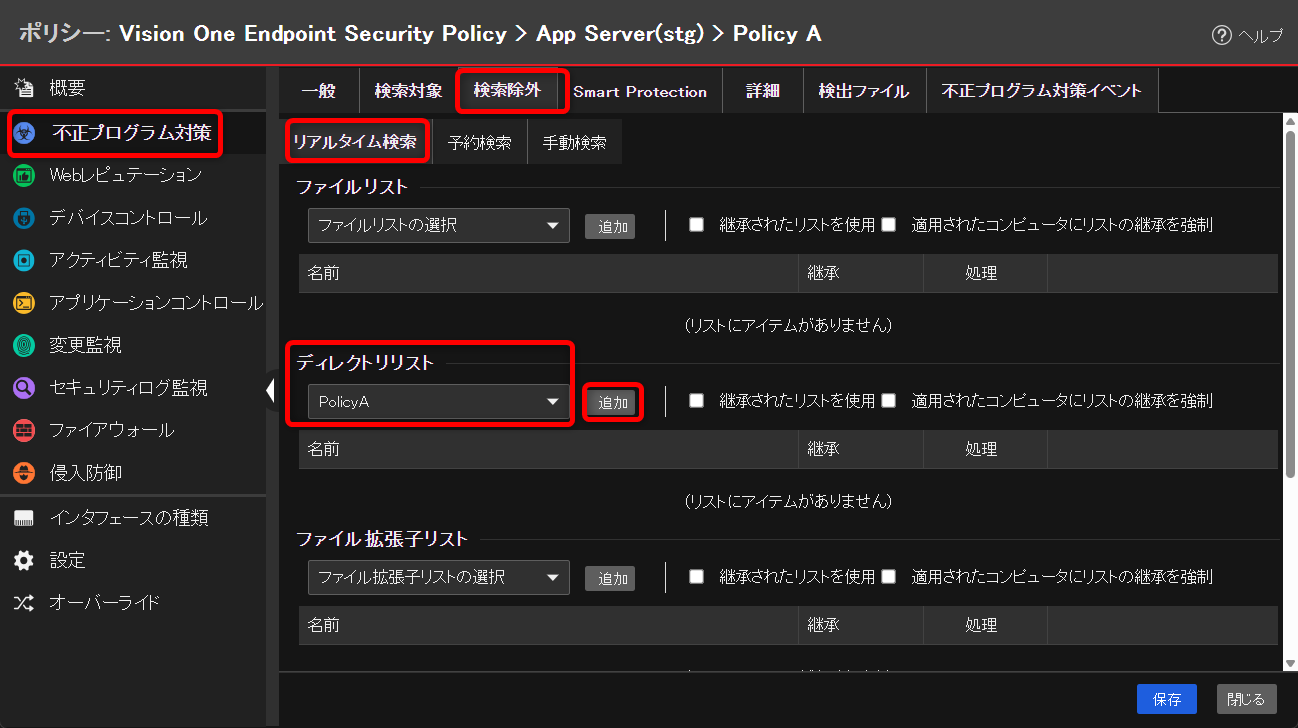Click 追加 next to ファイル拡張子リストの選択
Screen dimensions: 1298x728
610,579
